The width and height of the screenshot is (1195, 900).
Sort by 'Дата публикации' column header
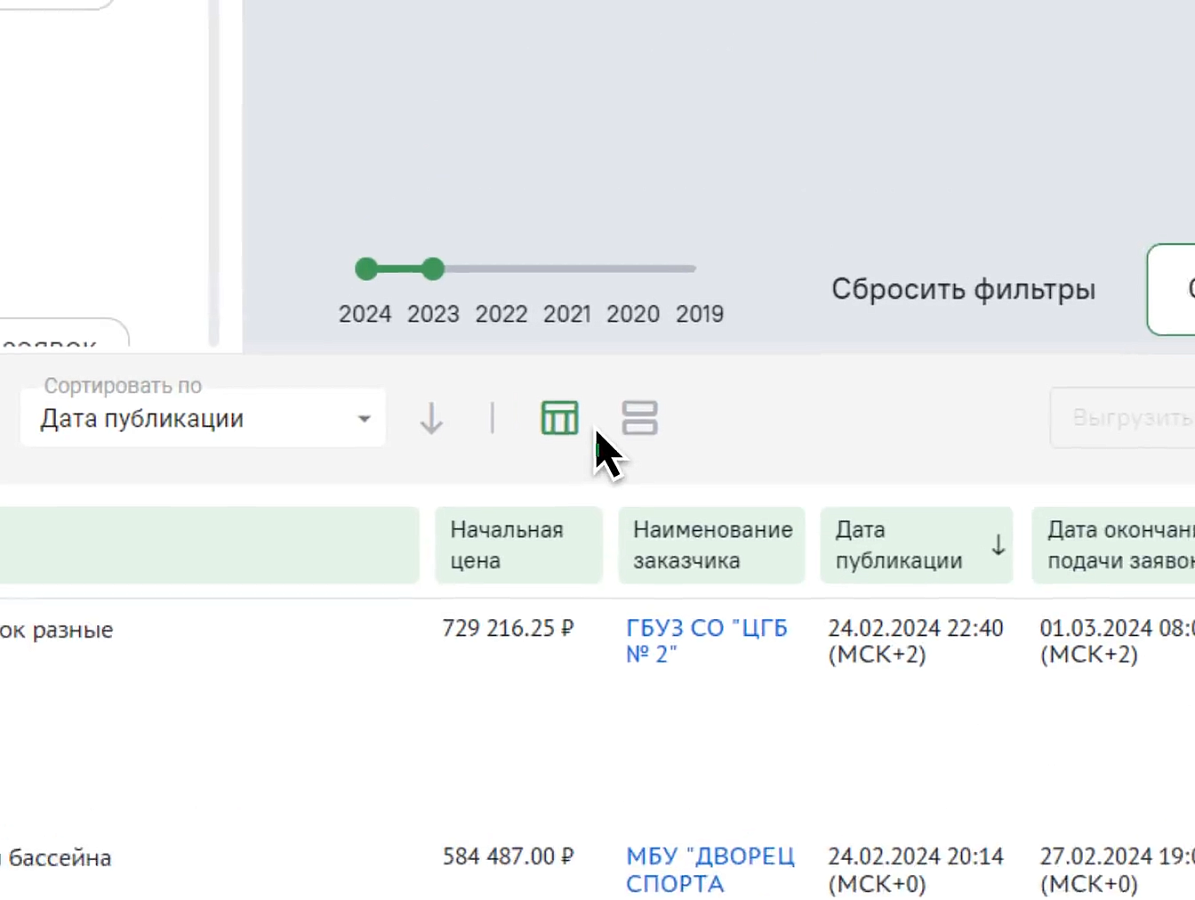pyautogui.click(x=916, y=546)
